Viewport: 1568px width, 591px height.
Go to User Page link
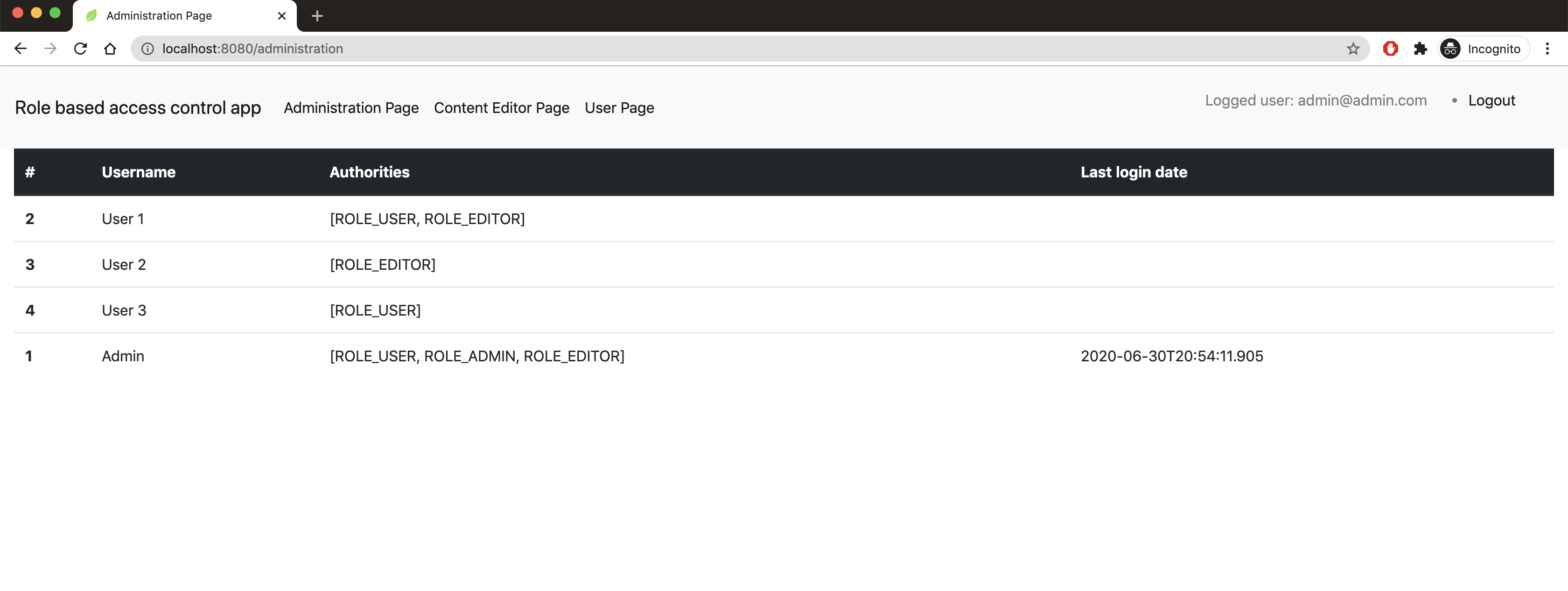[x=619, y=108]
